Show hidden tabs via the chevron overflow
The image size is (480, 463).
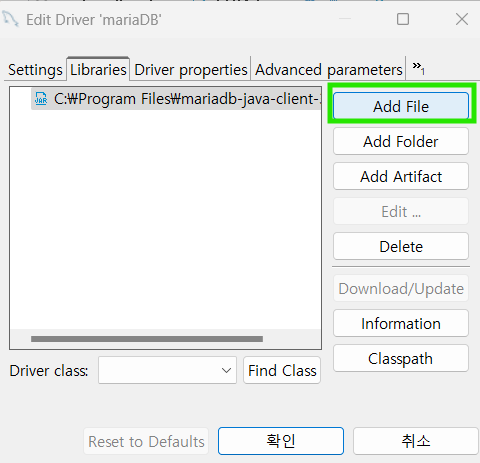418,68
